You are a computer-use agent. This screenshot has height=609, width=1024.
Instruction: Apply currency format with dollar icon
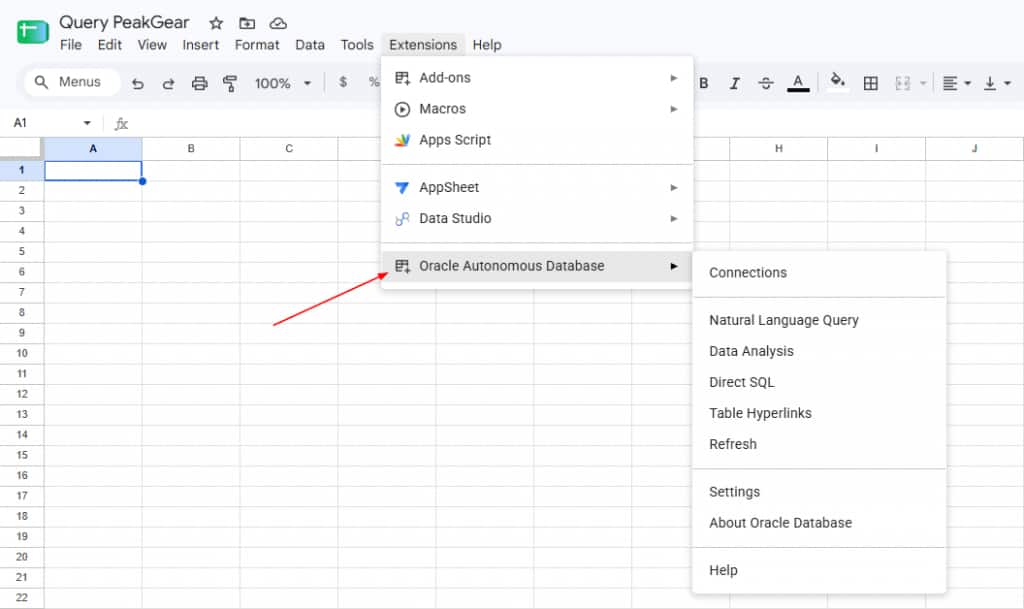[x=343, y=82]
